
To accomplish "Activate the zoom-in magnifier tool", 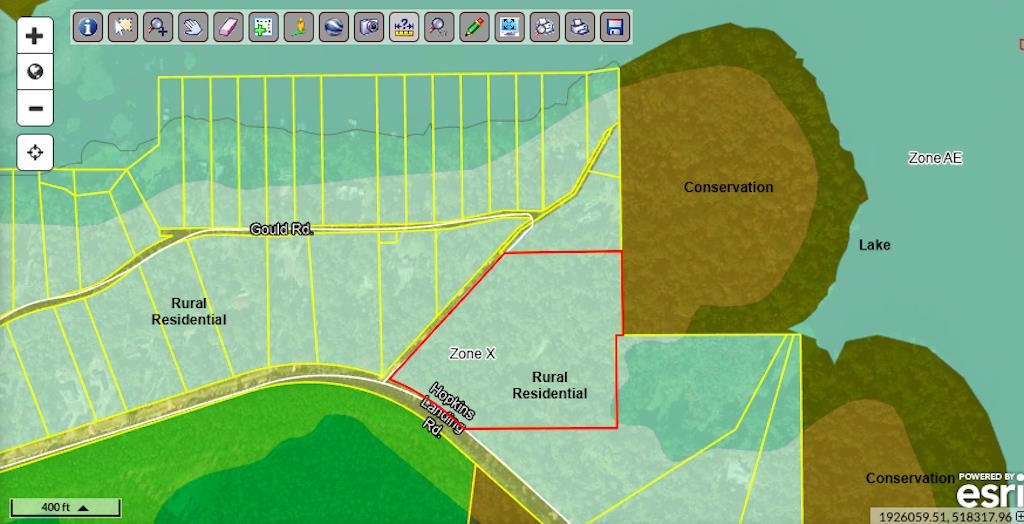I will 158,27.
